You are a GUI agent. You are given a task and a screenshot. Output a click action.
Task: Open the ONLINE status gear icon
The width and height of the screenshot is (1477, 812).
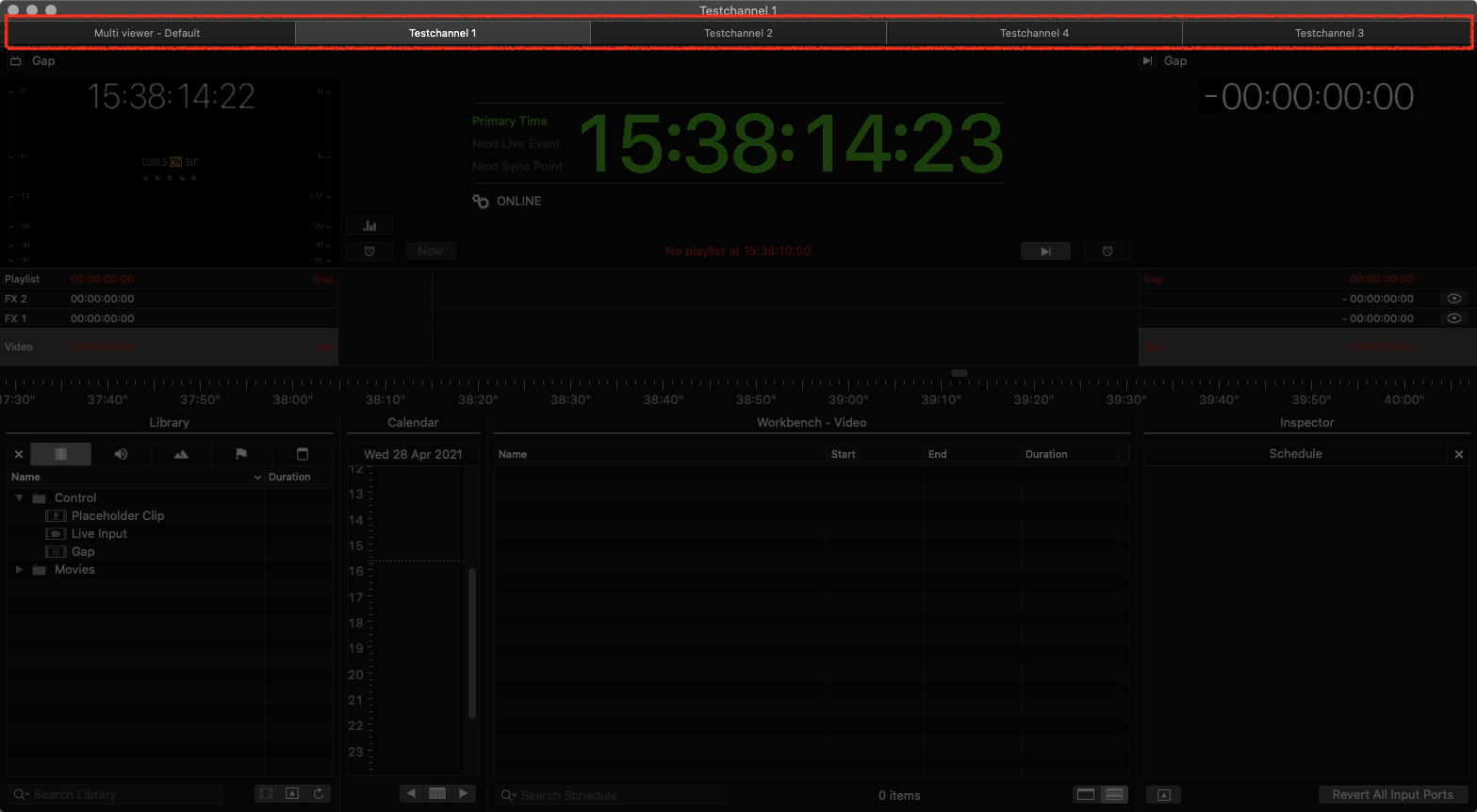[x=481, y=201]
